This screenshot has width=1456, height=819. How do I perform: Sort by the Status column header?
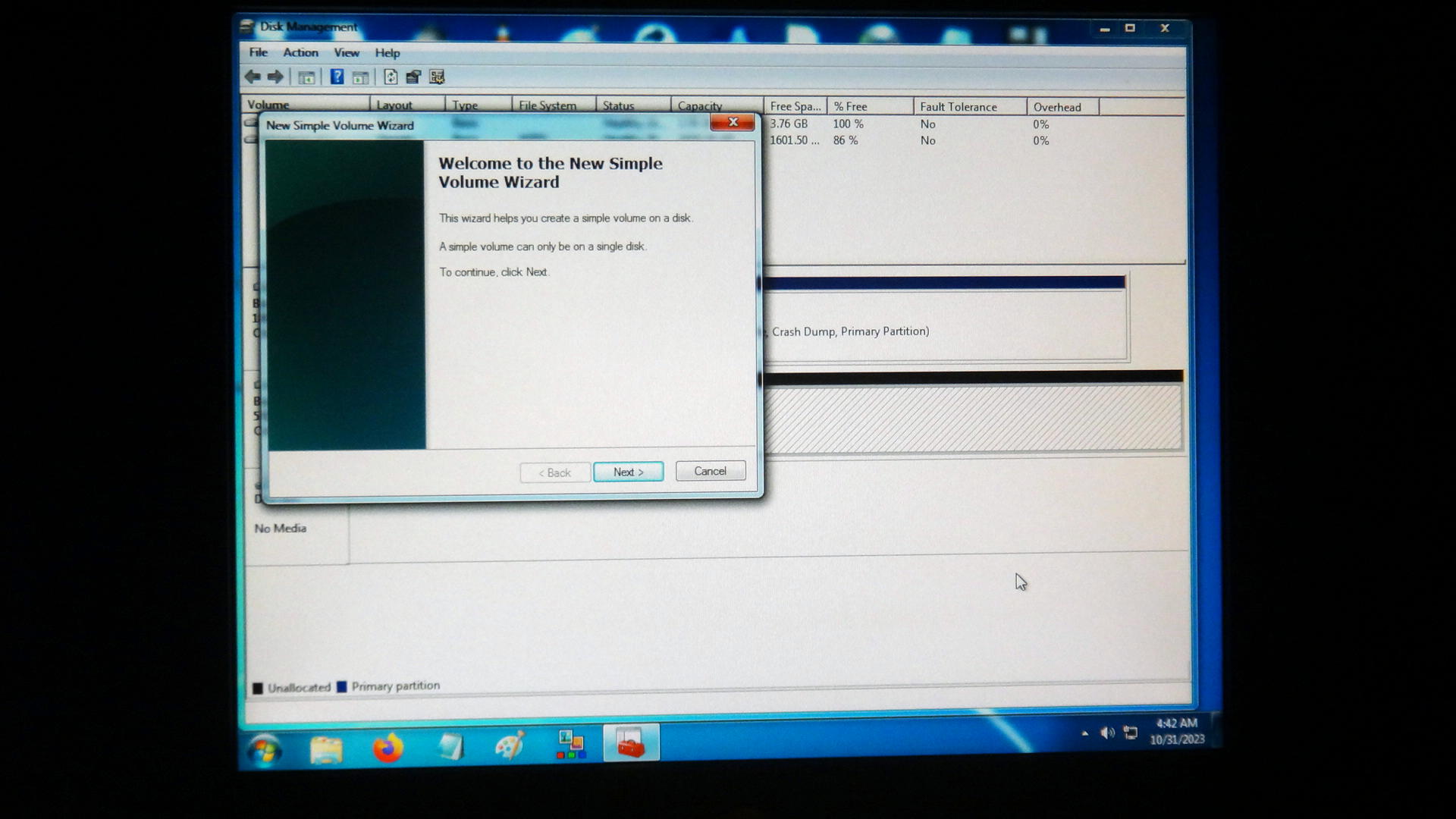633,105
